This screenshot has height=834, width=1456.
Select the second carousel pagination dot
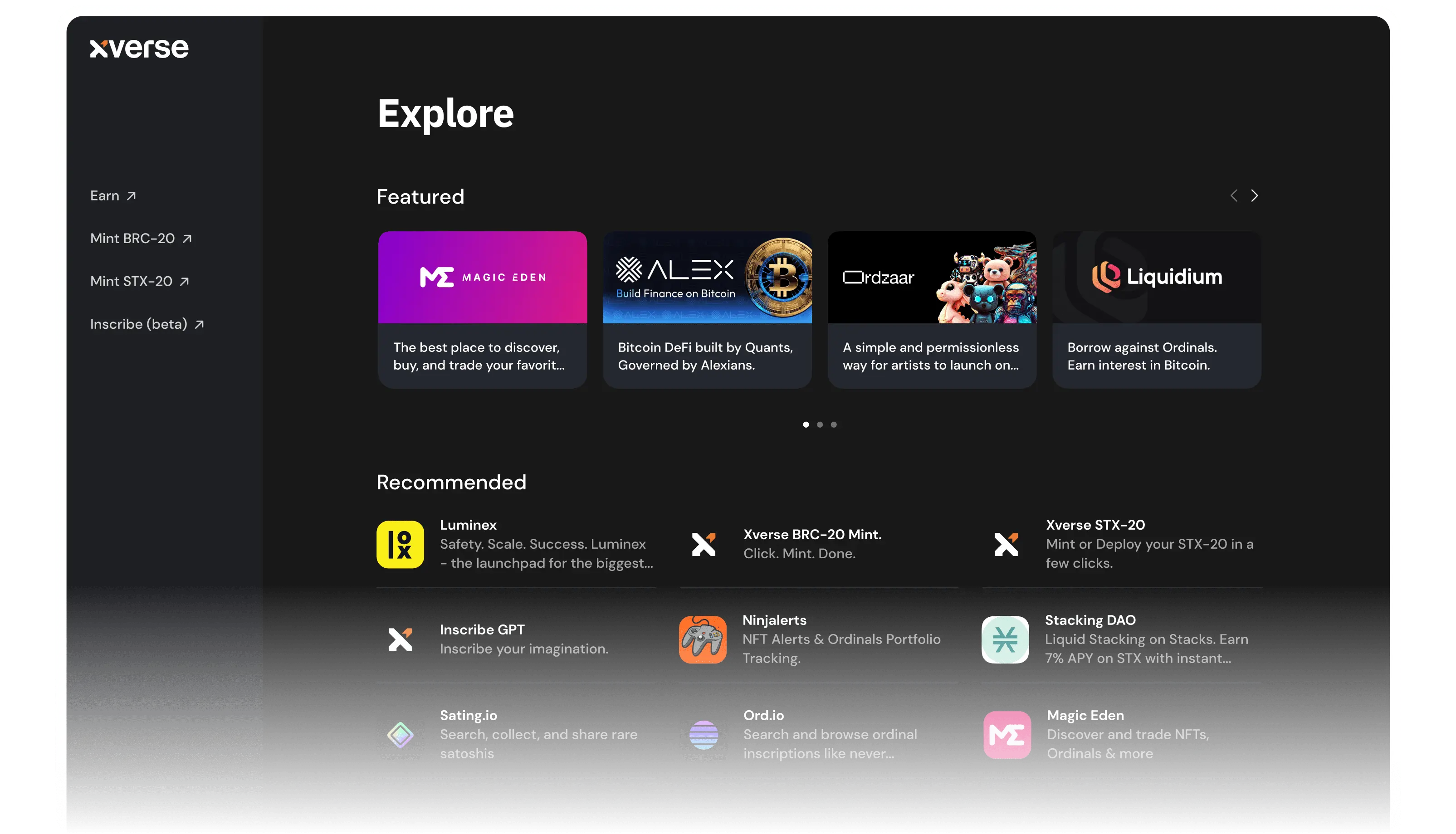coord(820,424)
